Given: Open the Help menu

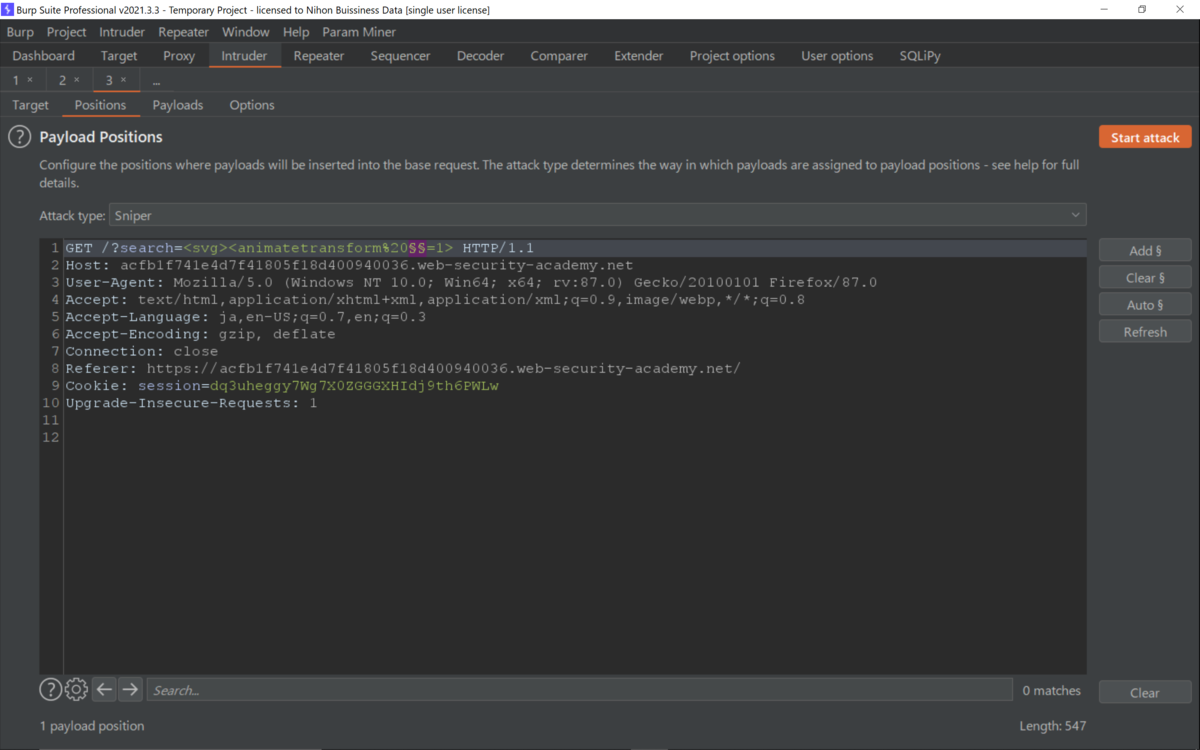Looking at the screenshot, I should point(296,32).
